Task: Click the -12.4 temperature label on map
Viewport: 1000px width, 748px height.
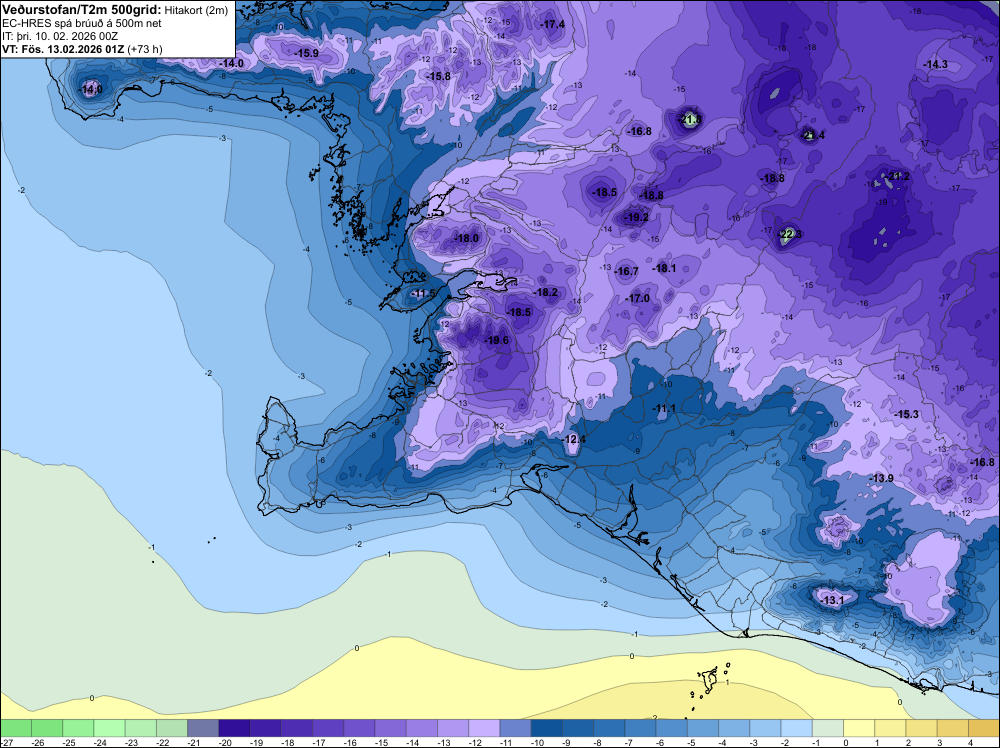Action: point(575,439)
